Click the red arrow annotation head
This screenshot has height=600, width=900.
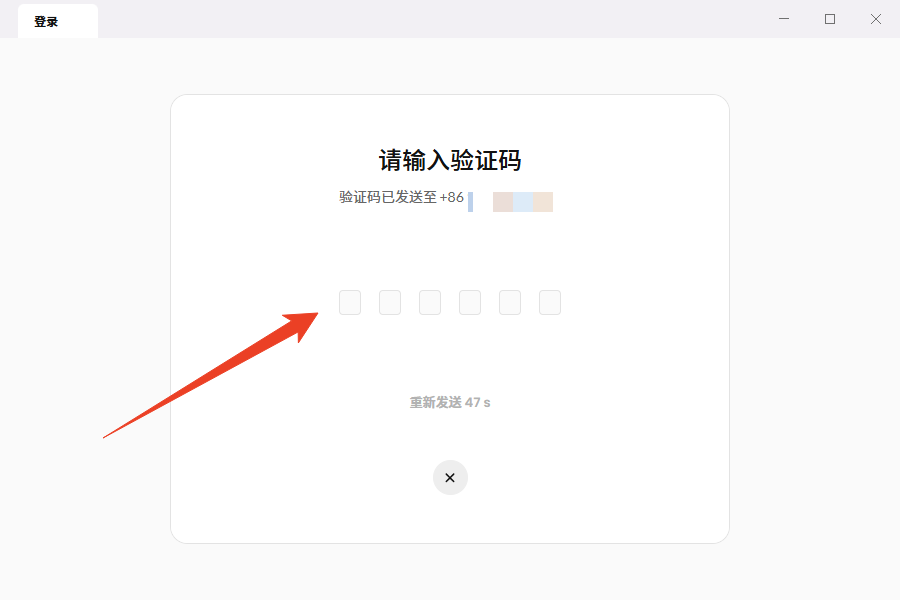point(302,326)
